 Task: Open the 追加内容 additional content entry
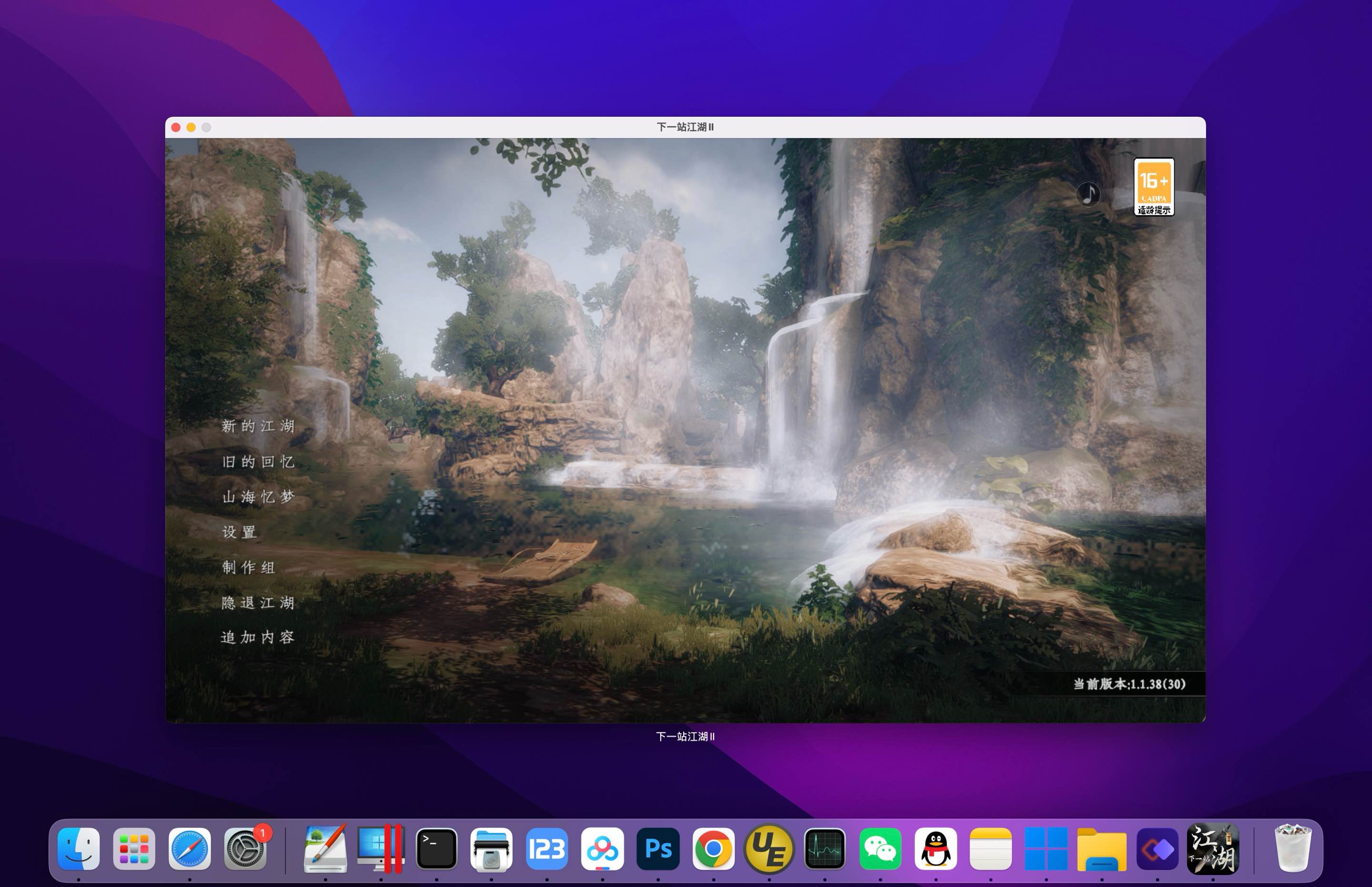pos(257,637)
